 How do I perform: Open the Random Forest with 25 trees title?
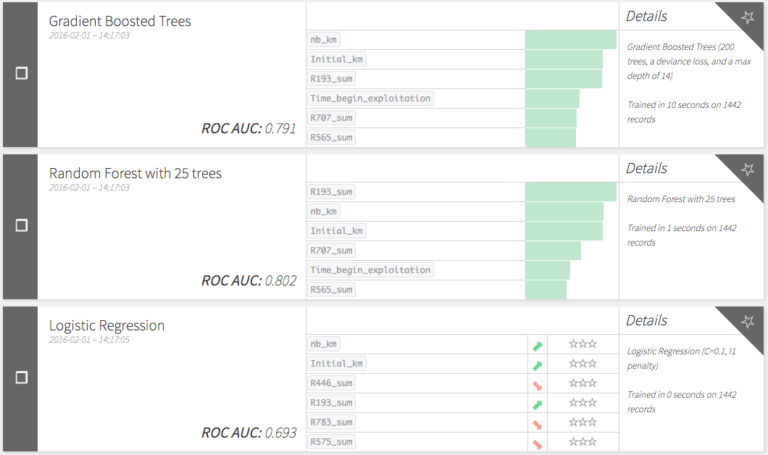[x=135, y=173]
